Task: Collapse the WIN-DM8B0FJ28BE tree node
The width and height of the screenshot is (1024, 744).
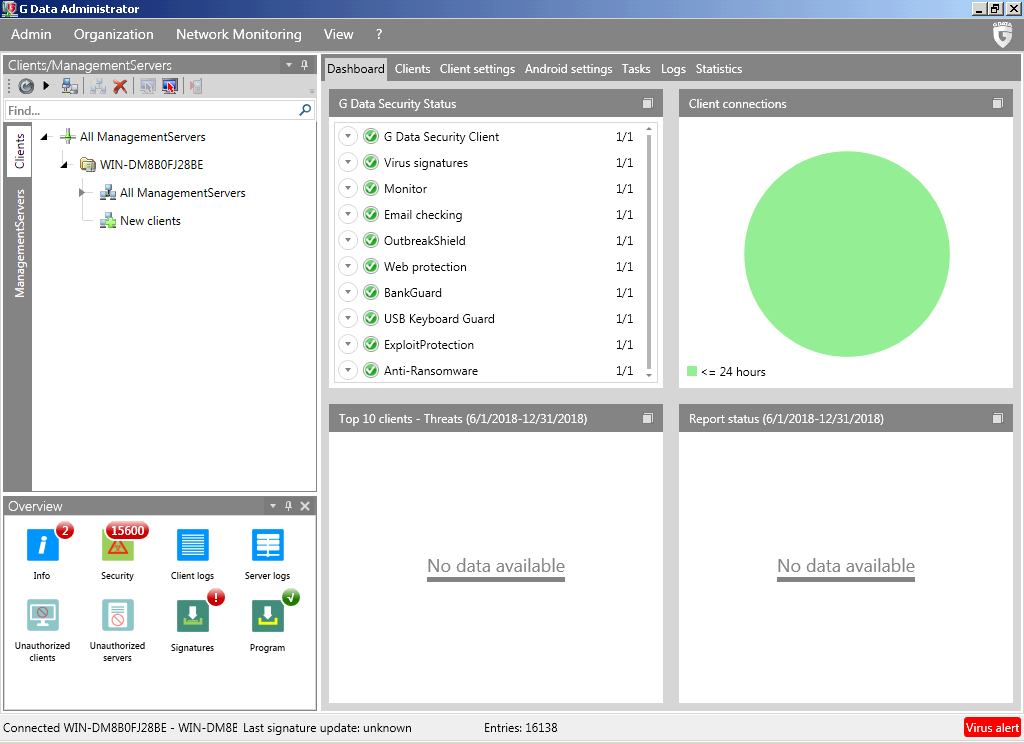Action: [63, 165]
